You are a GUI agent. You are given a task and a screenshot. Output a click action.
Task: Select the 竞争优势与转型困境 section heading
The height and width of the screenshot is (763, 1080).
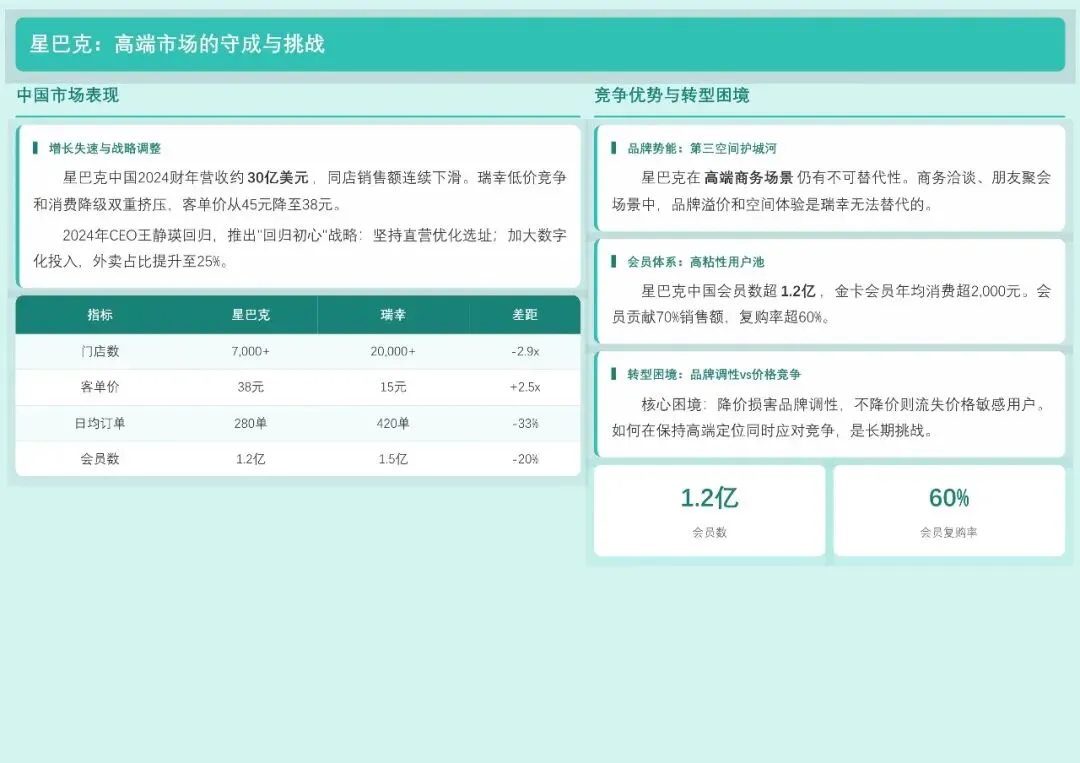pos(672,95)
